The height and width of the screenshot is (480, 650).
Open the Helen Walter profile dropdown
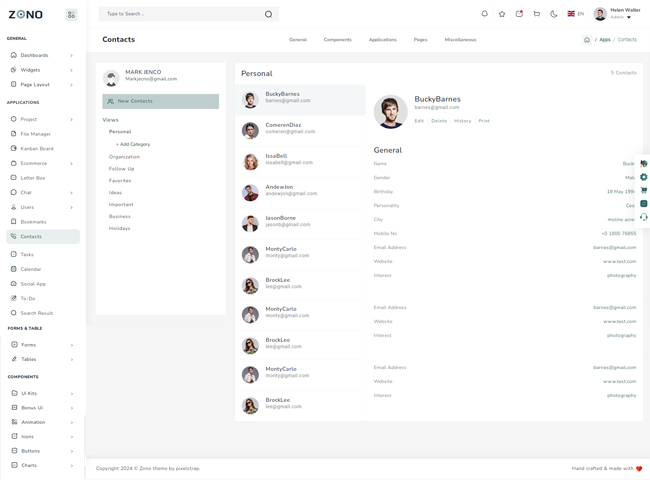(x=618, y=14)
